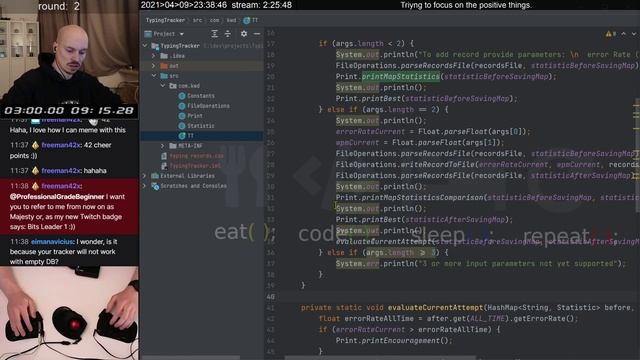The image size is (640, 360).
Task: Expand the out folder
Action: click(x=154, y=66)
